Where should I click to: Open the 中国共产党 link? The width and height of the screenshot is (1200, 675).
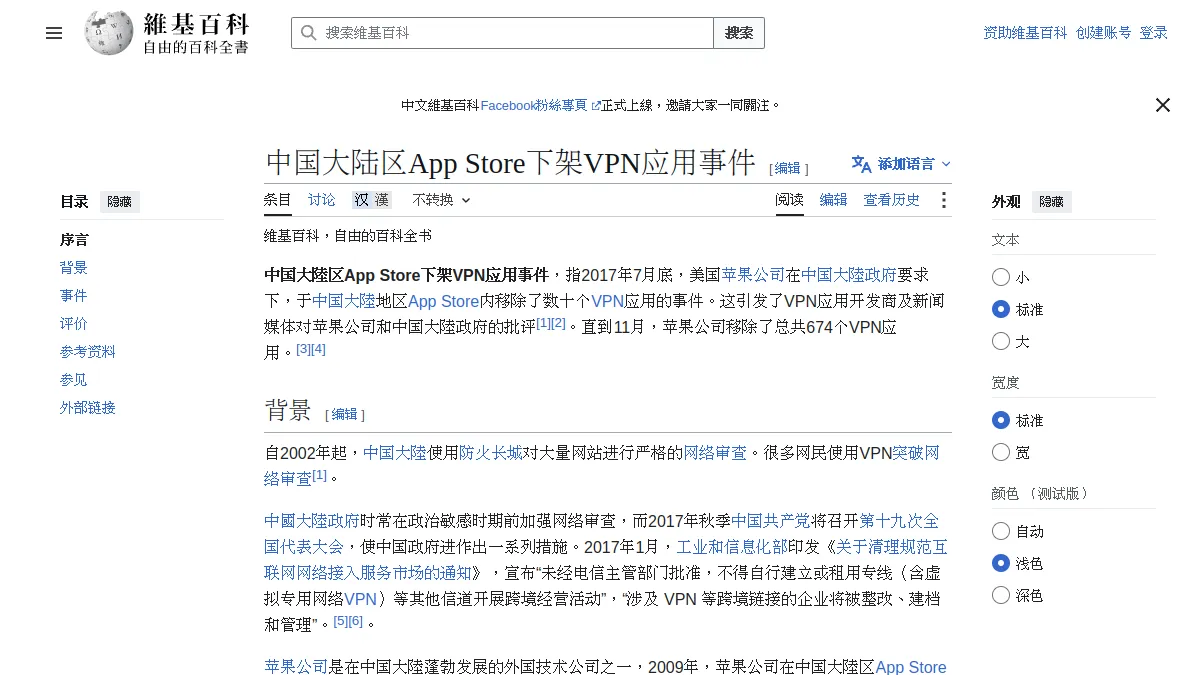771,521
